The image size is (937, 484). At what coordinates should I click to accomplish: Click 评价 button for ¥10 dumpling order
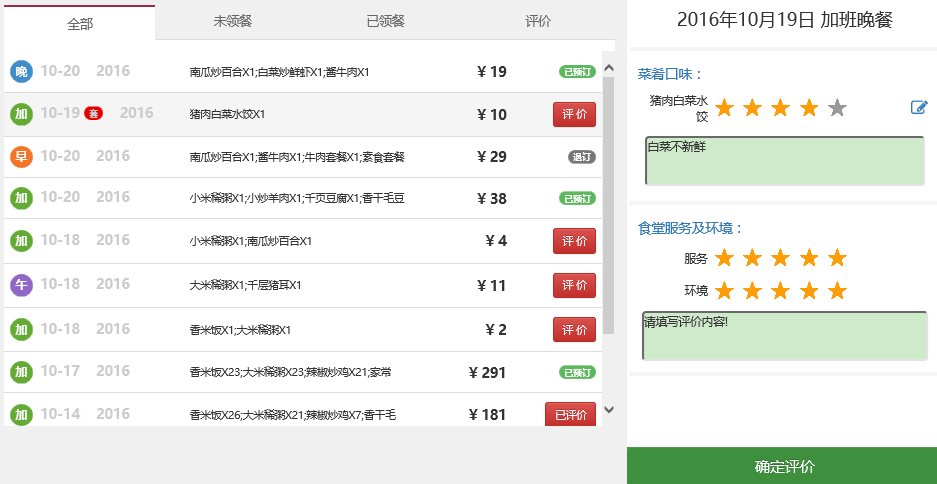point(574,115)
